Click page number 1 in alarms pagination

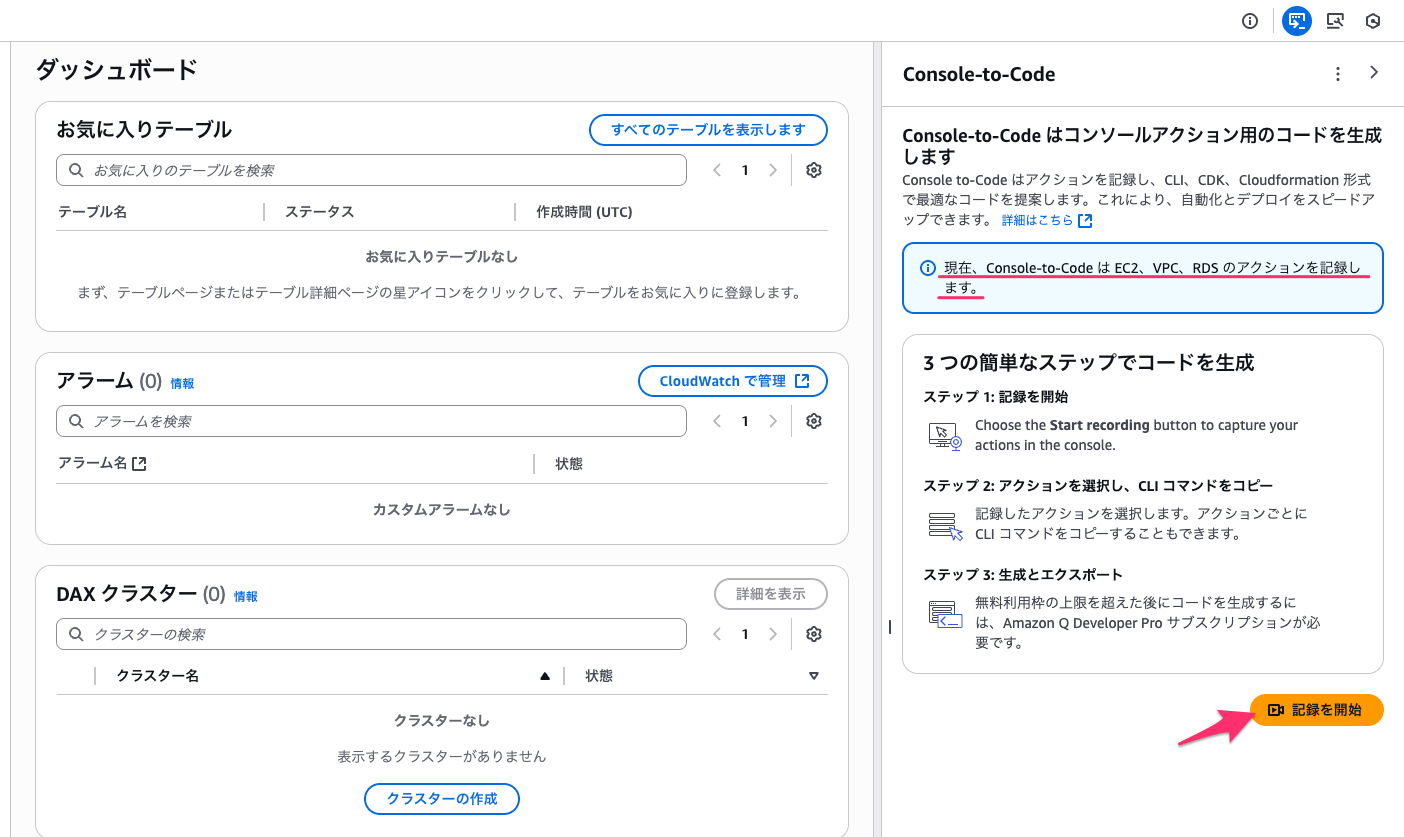[x=745, y=421]
